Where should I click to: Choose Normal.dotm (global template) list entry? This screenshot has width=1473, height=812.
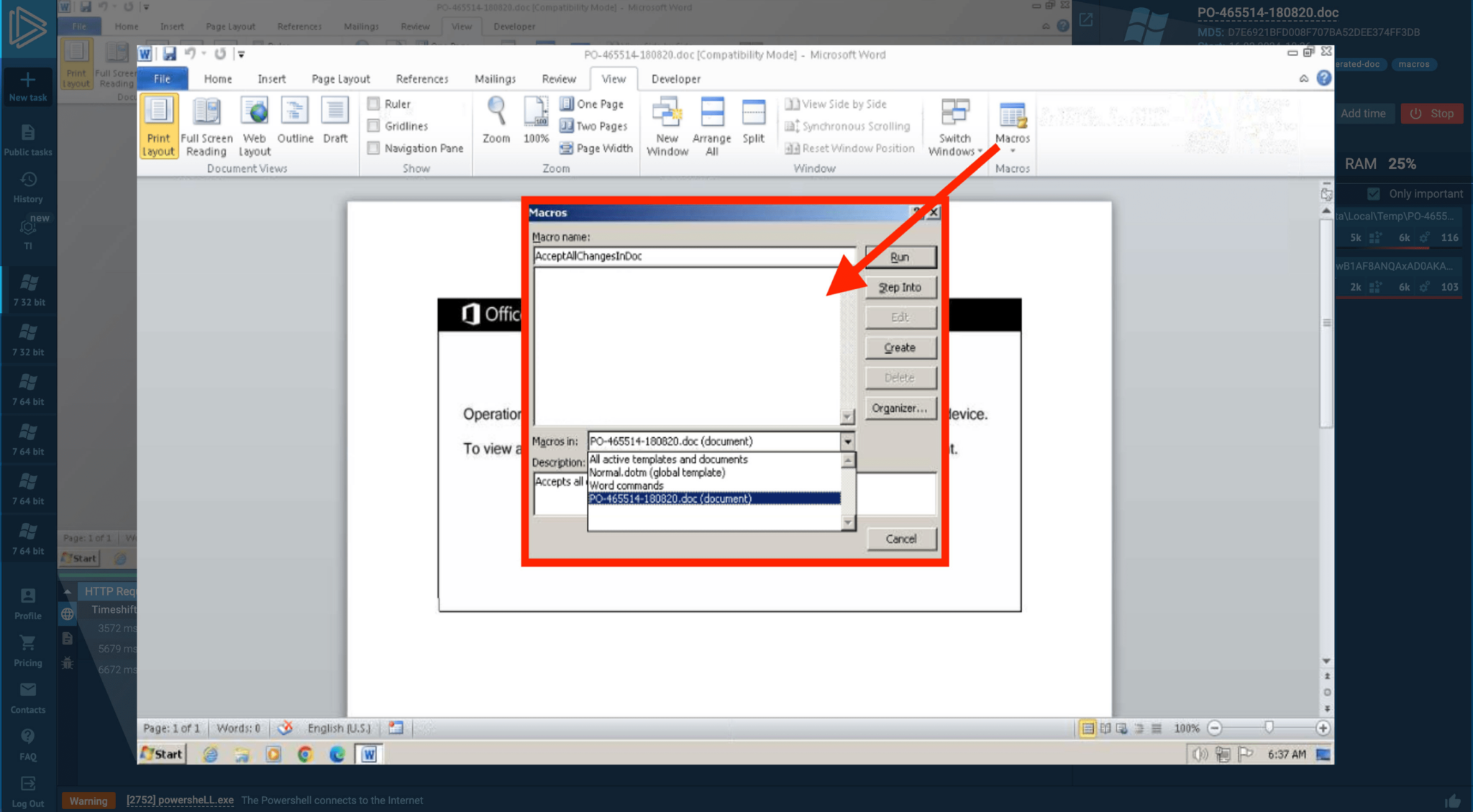point(657,473)
